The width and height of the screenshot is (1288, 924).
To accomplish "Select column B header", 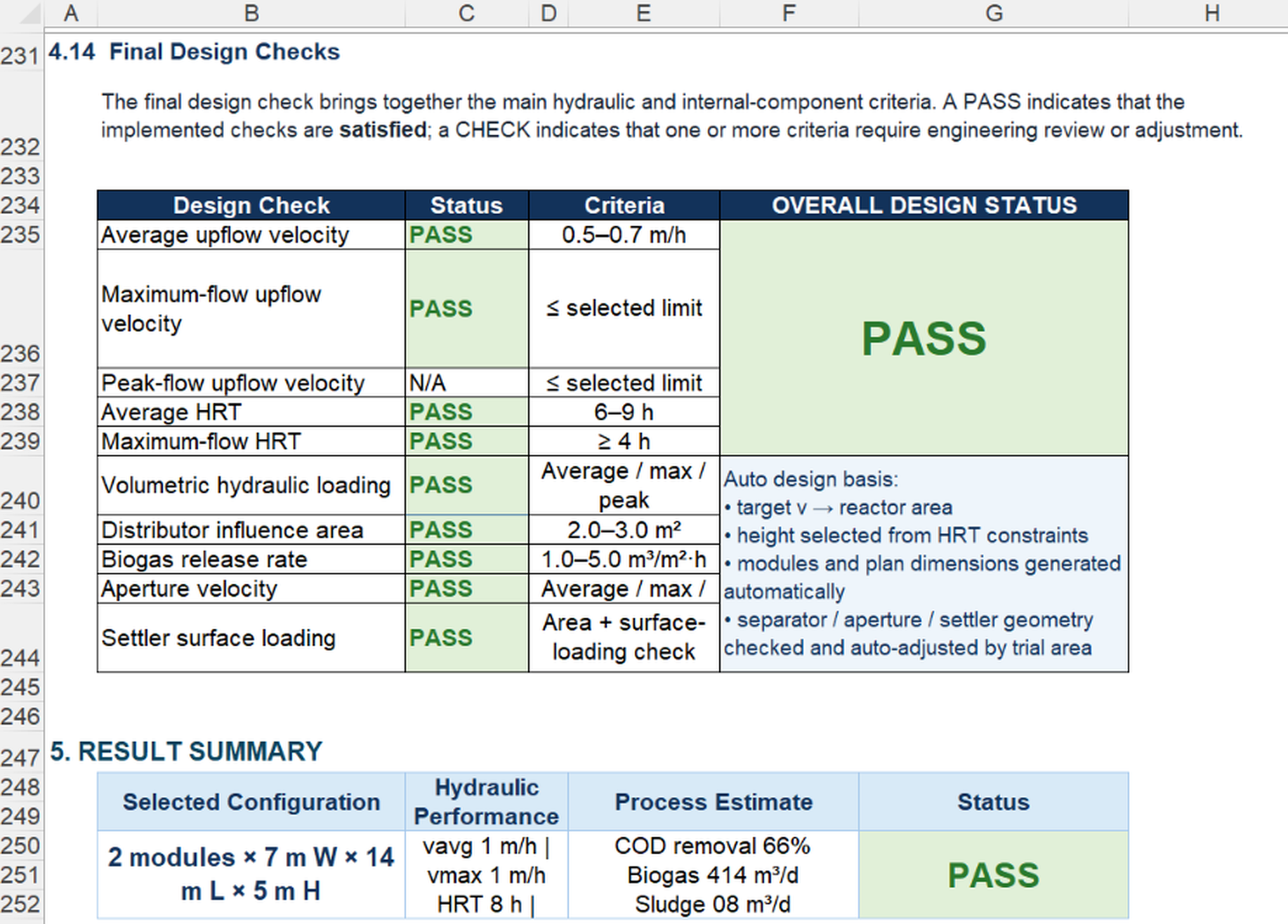I will 251,13.
